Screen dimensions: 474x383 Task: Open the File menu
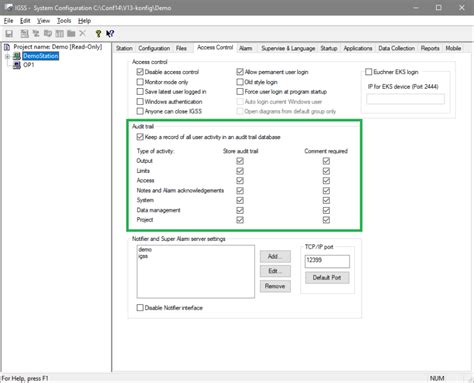point(8,21)
